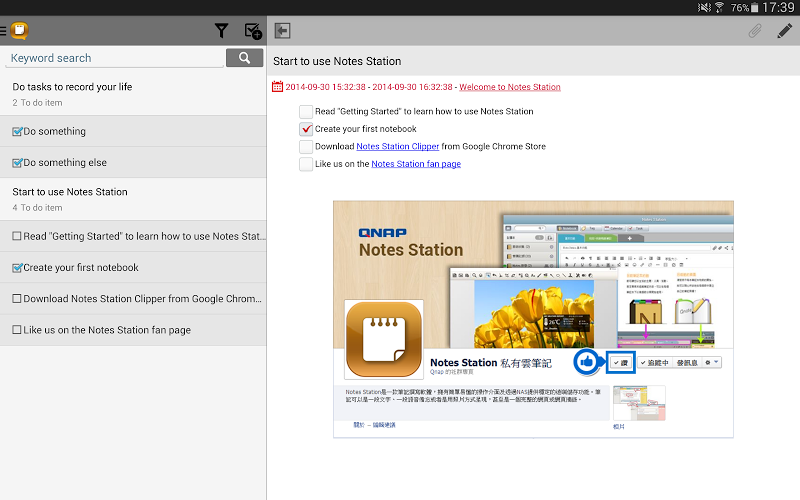This screenshot has height=500, width=800.
Task: Tap the red calendar icon
Action: tap(277, 86)
